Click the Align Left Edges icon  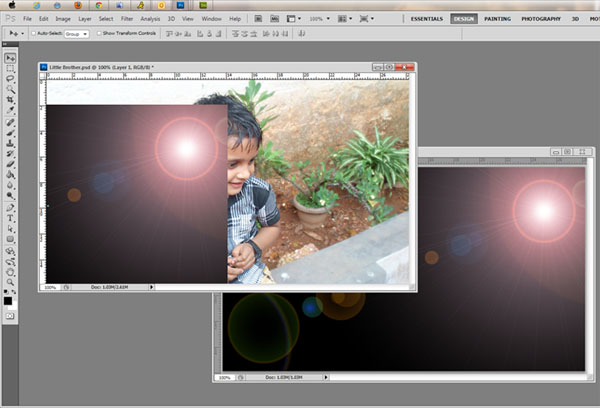(200, 34)
